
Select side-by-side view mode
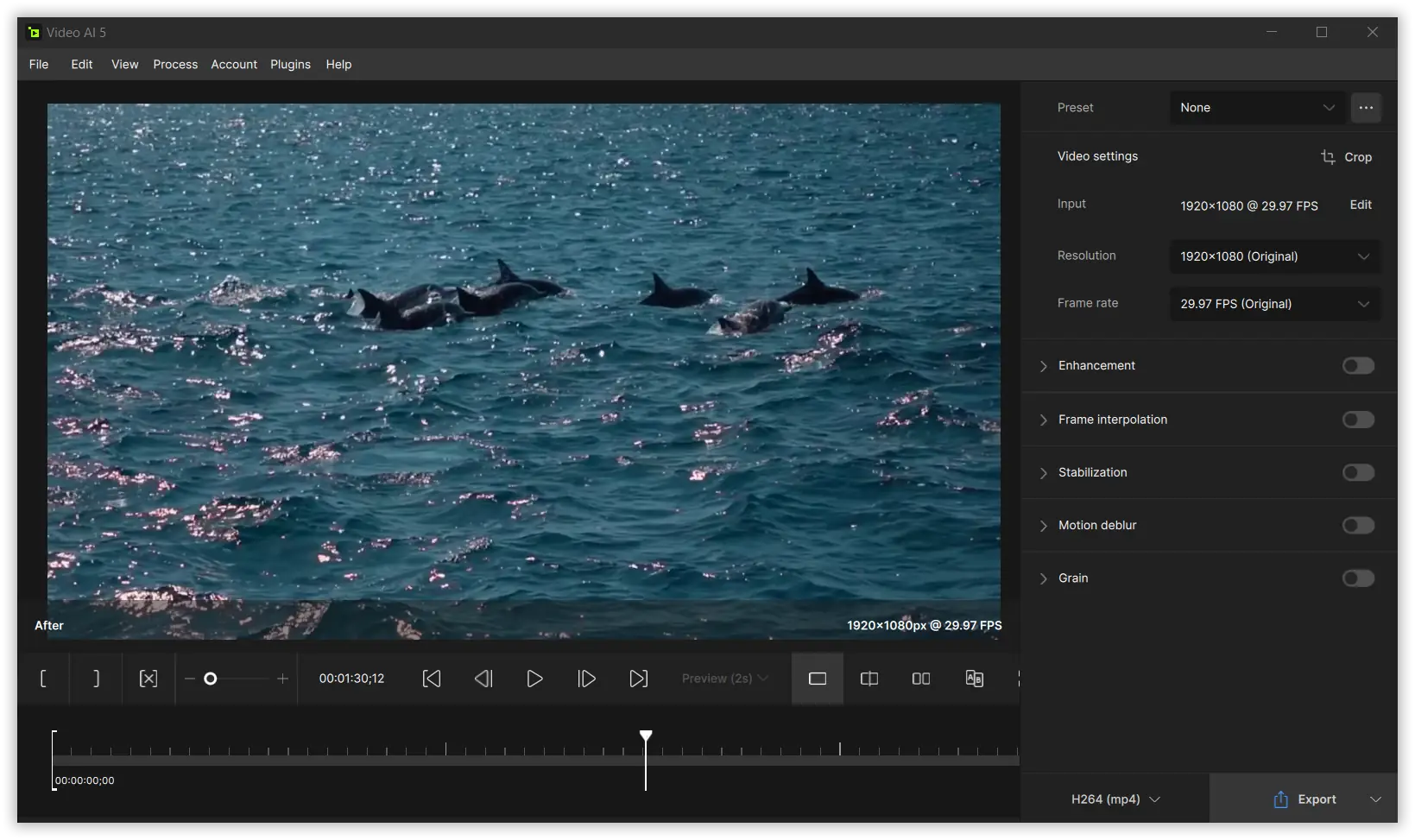pyautogui.click(x=921, y=679)
